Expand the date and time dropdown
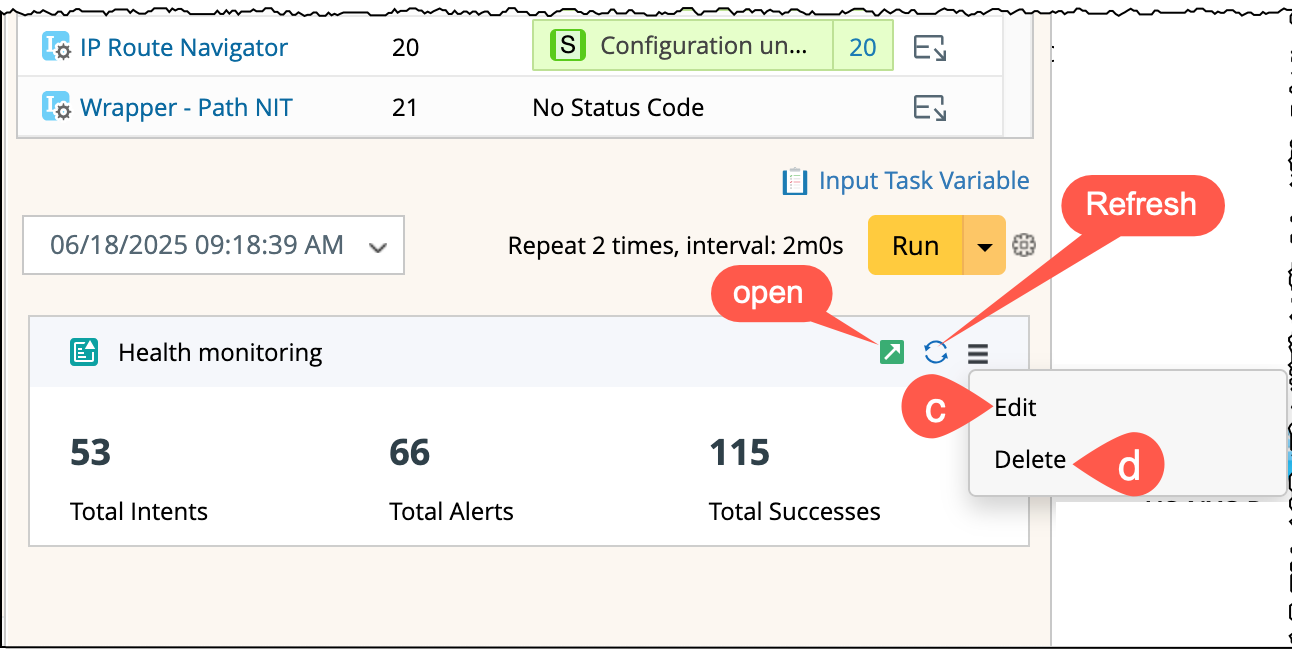The width and height of the screenshot is (1292, 654). click(x=377, y=246)
